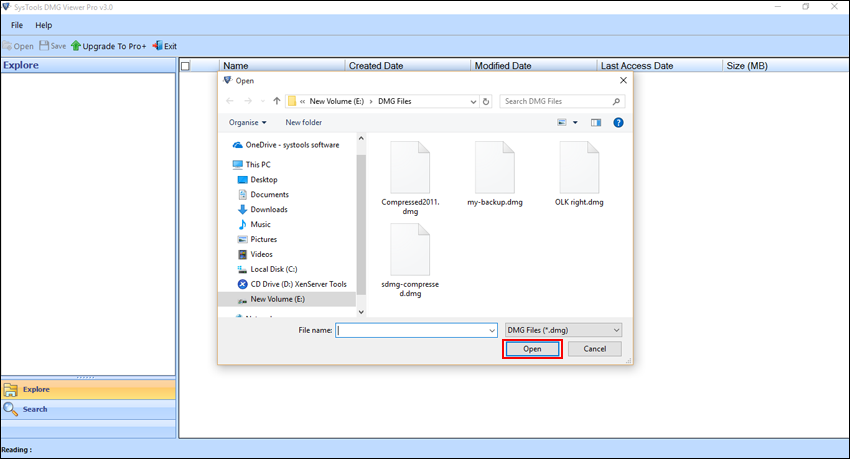Viewport: 850px width, 459px height.
Task: Close the Open file dialog
Action: pyautogui.click(x=623, y=80)
